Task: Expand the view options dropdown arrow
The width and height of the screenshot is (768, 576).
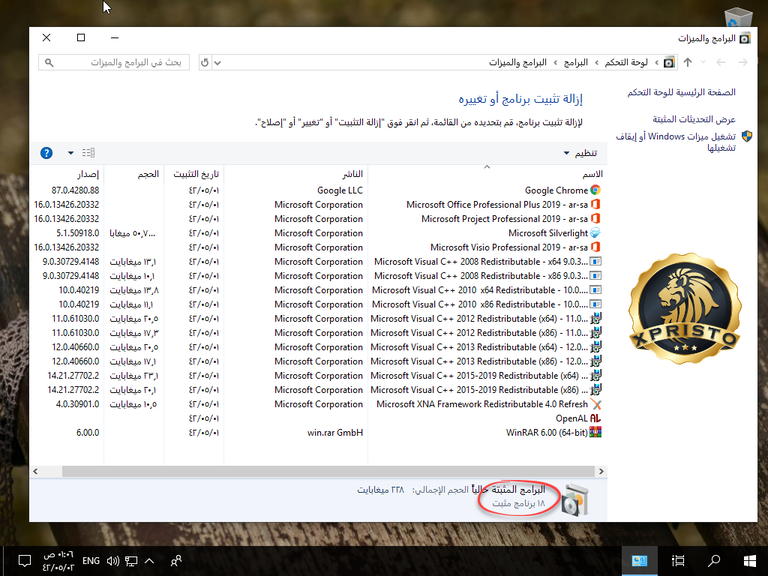Action: (71, 153)
